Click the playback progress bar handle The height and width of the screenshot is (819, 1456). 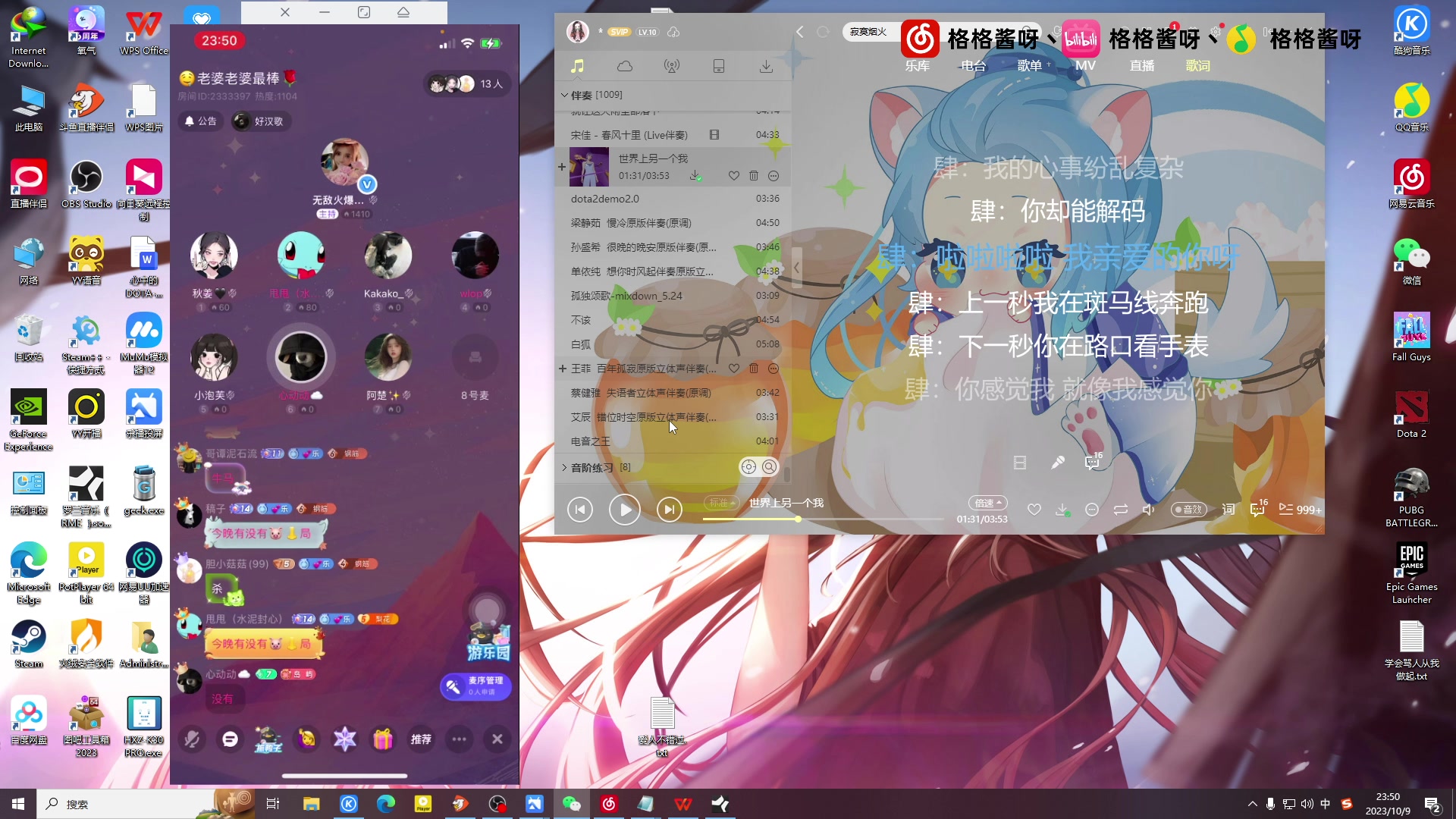(x=798, y=519)
